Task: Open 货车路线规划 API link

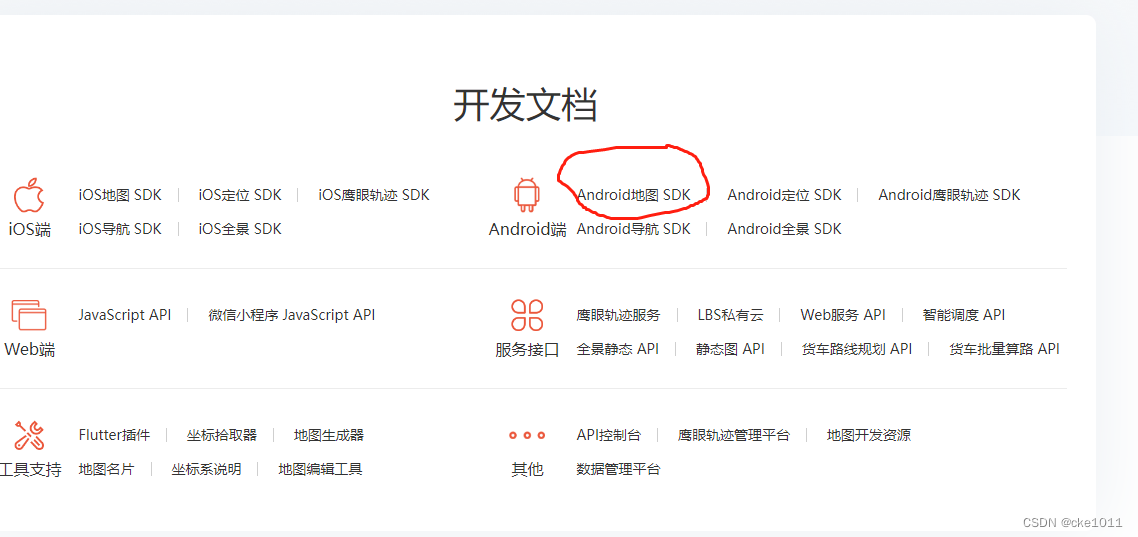Action: pos(856,349)
